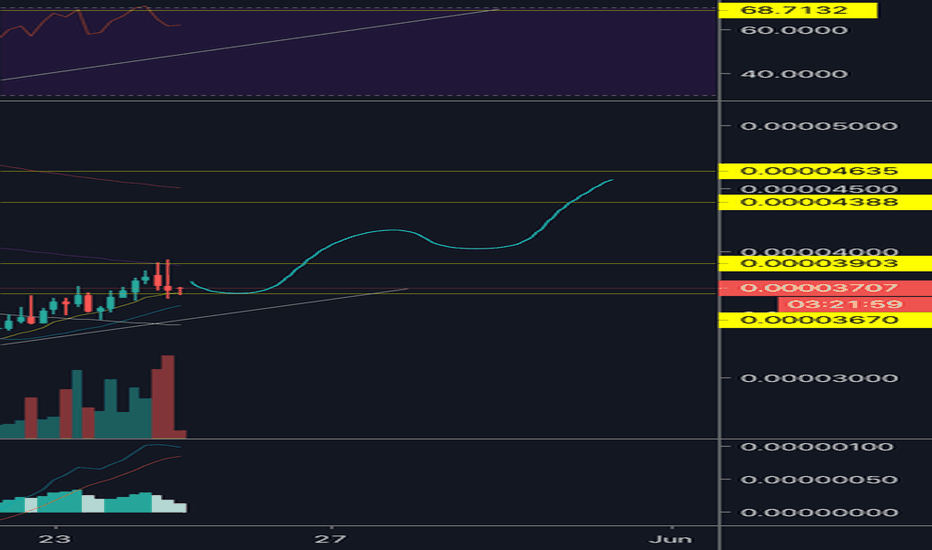
Task: Click the MACD histogram bars in bottom pane
Action: (93, 502)
